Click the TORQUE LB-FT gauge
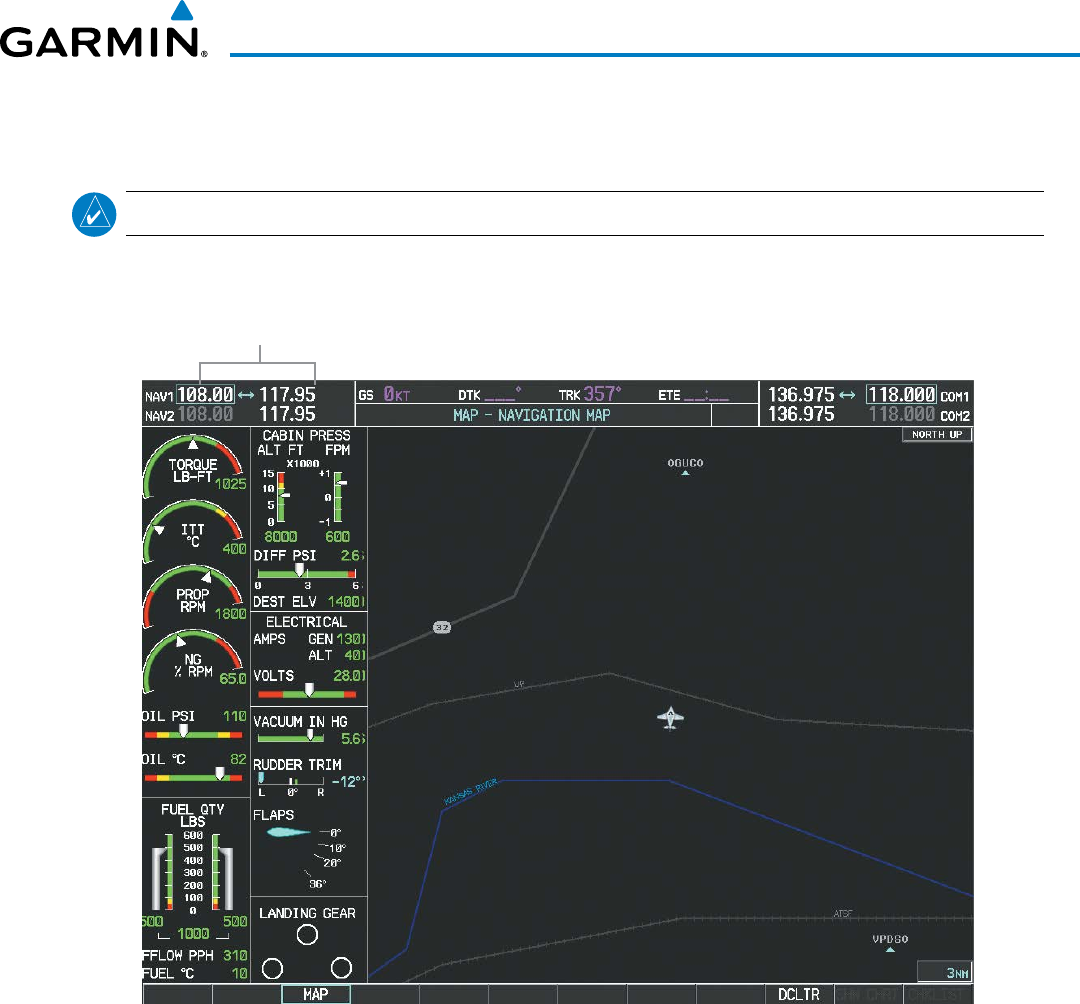Screen dimensions: 1080x1004 [193, 465]
